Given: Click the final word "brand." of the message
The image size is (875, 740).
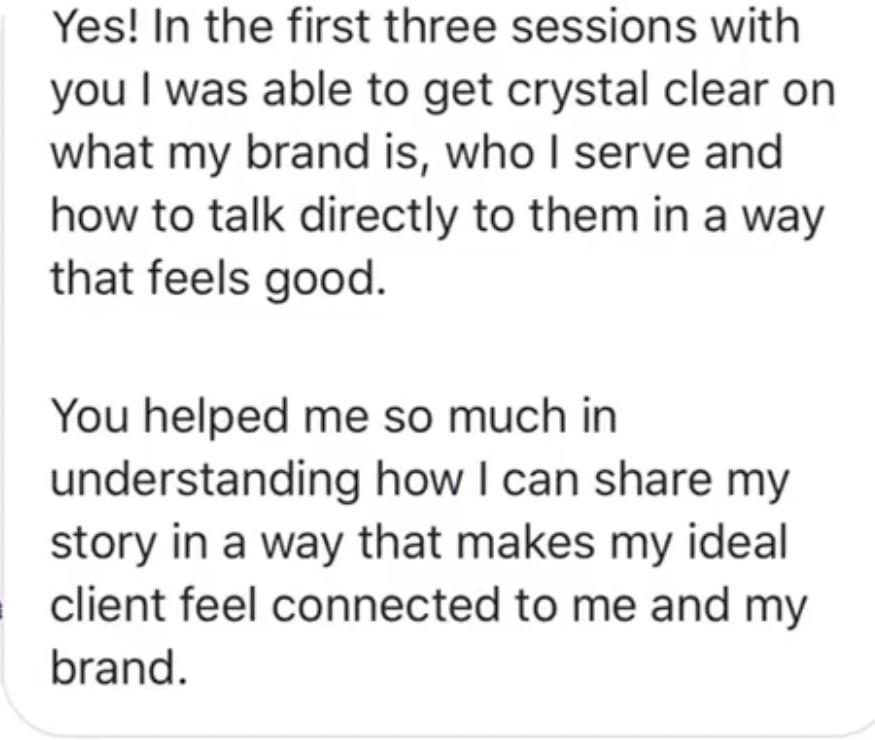Looking at the screenshot, I should [118, 667].
